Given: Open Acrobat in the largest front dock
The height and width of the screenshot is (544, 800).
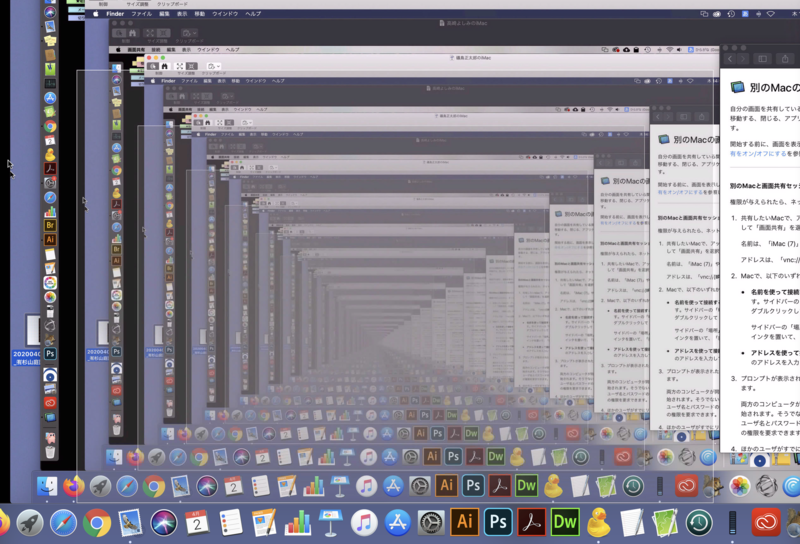Looking at the screenshot, I should tap(531, 522).
